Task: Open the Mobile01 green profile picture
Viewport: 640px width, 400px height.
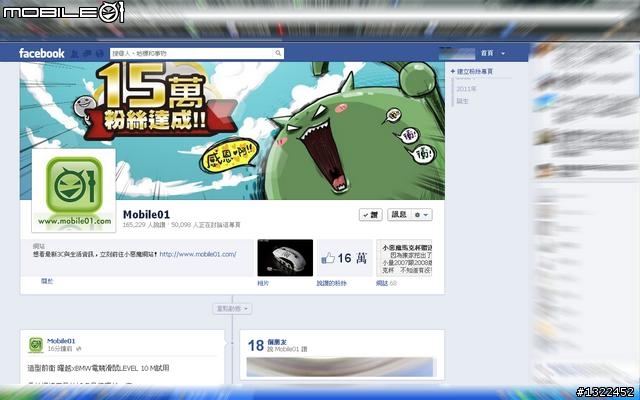Action: pos(74,191)
